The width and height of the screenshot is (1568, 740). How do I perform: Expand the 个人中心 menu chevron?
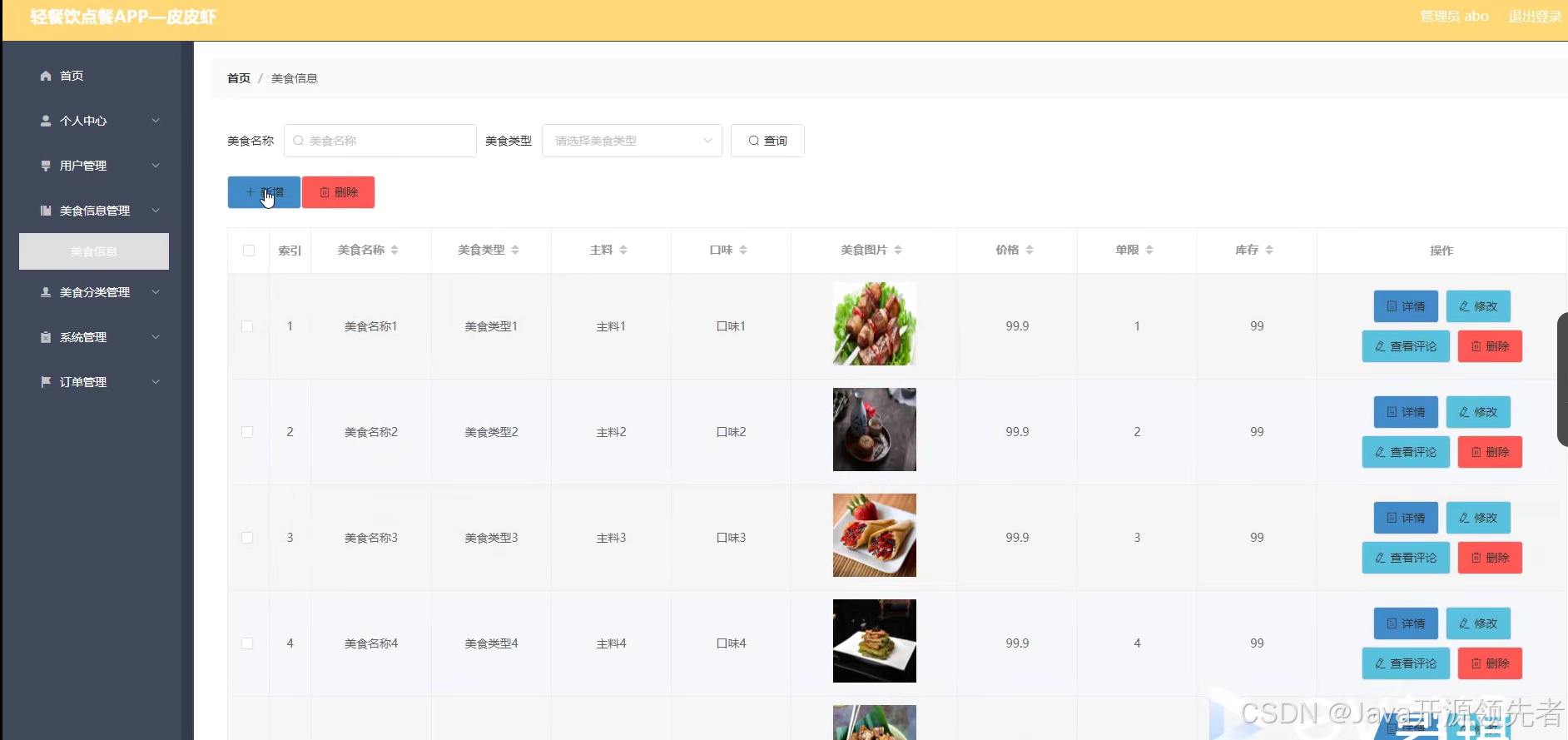tap(156, 121)
